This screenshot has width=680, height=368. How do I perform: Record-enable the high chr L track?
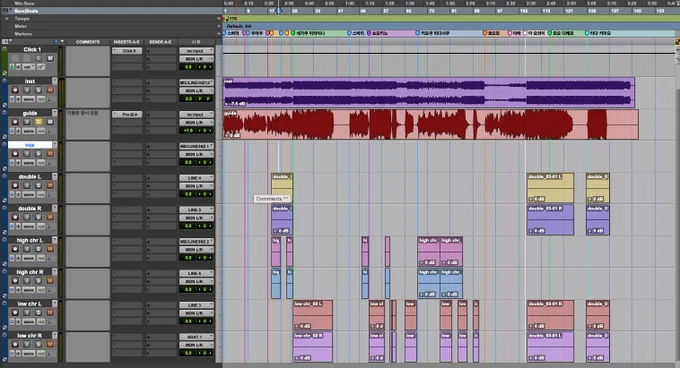15,249
